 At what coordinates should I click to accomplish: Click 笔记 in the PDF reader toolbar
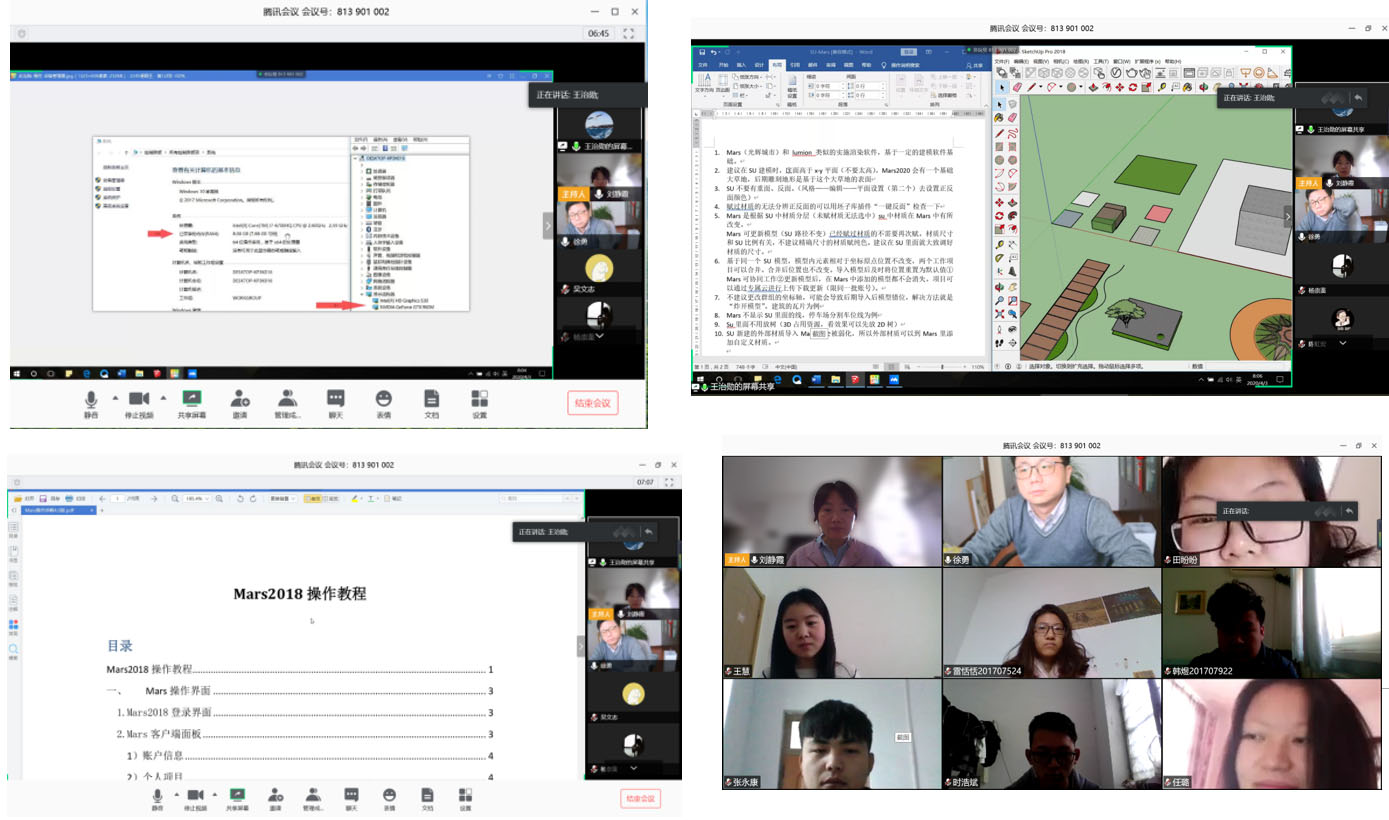point(393,498)
